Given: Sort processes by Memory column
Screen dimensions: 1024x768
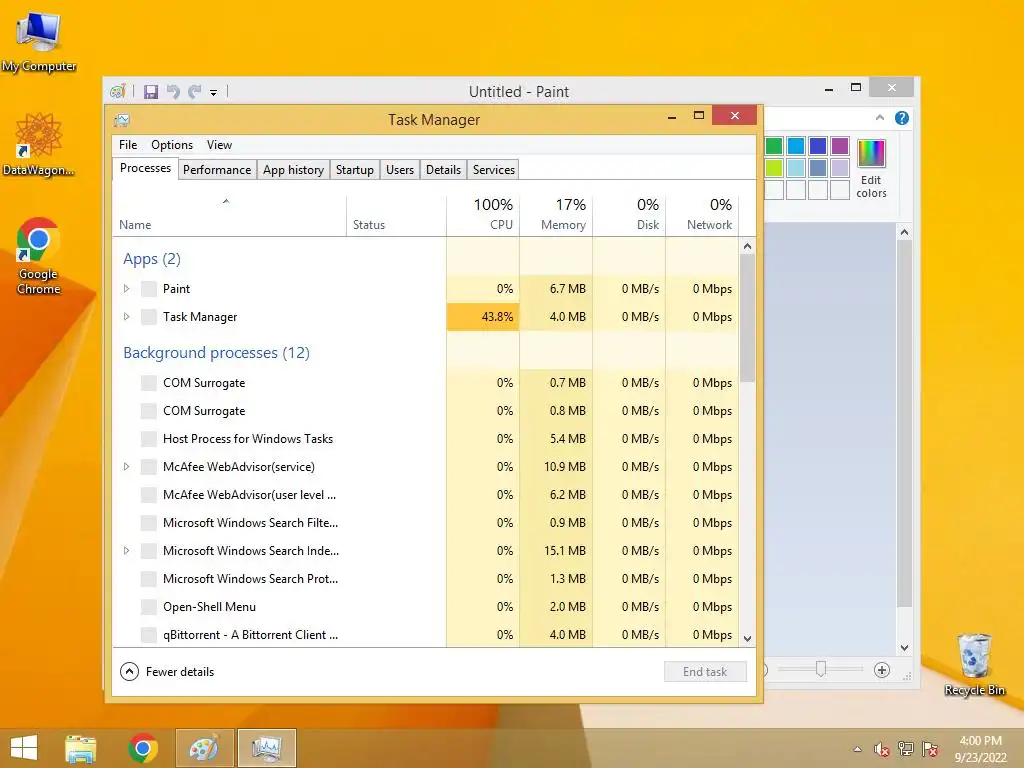Looking at the screenshot, I should tap(556, 216).
